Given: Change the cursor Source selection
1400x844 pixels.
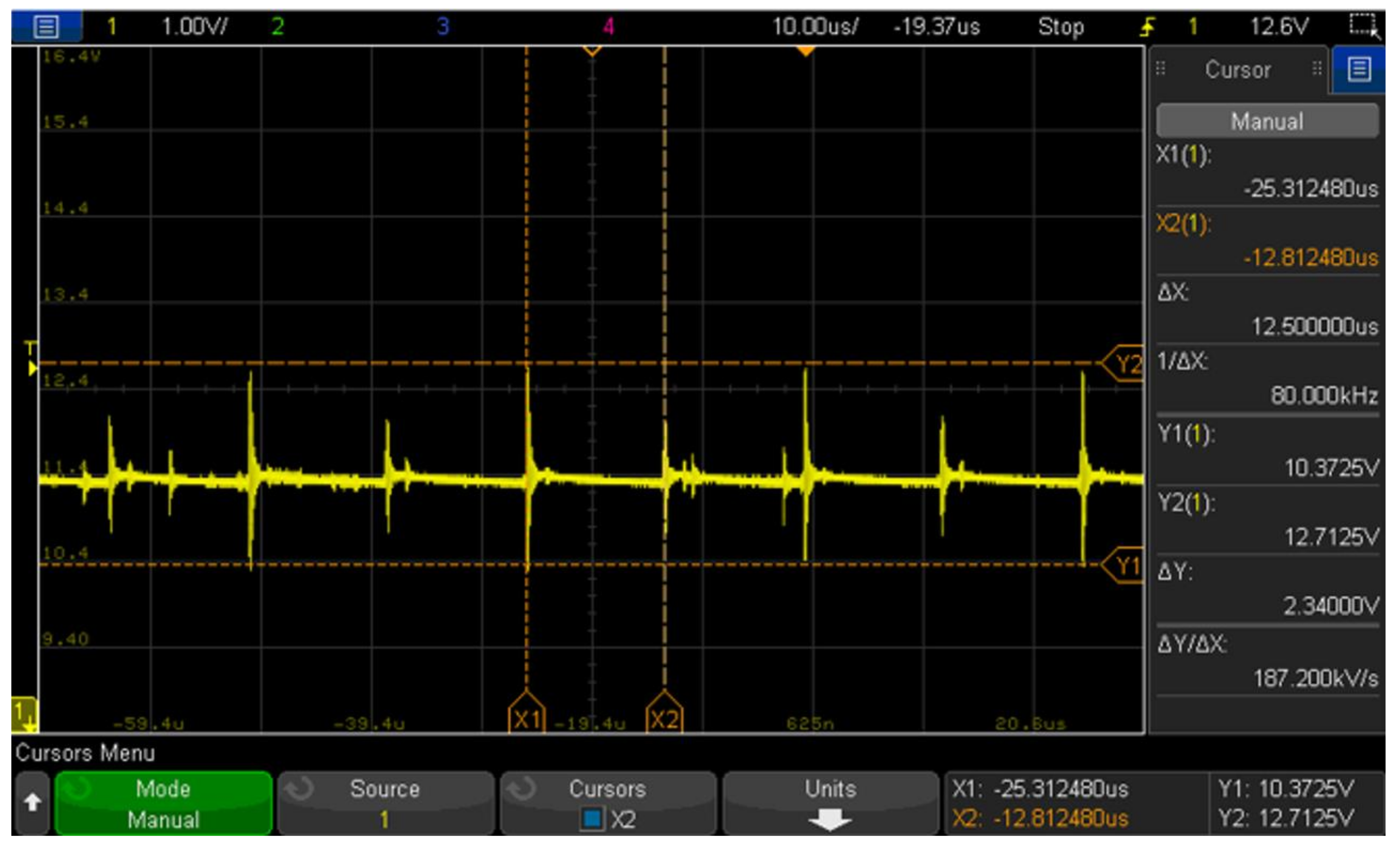Looking at the screenshot, I should [x=385, y=803].
